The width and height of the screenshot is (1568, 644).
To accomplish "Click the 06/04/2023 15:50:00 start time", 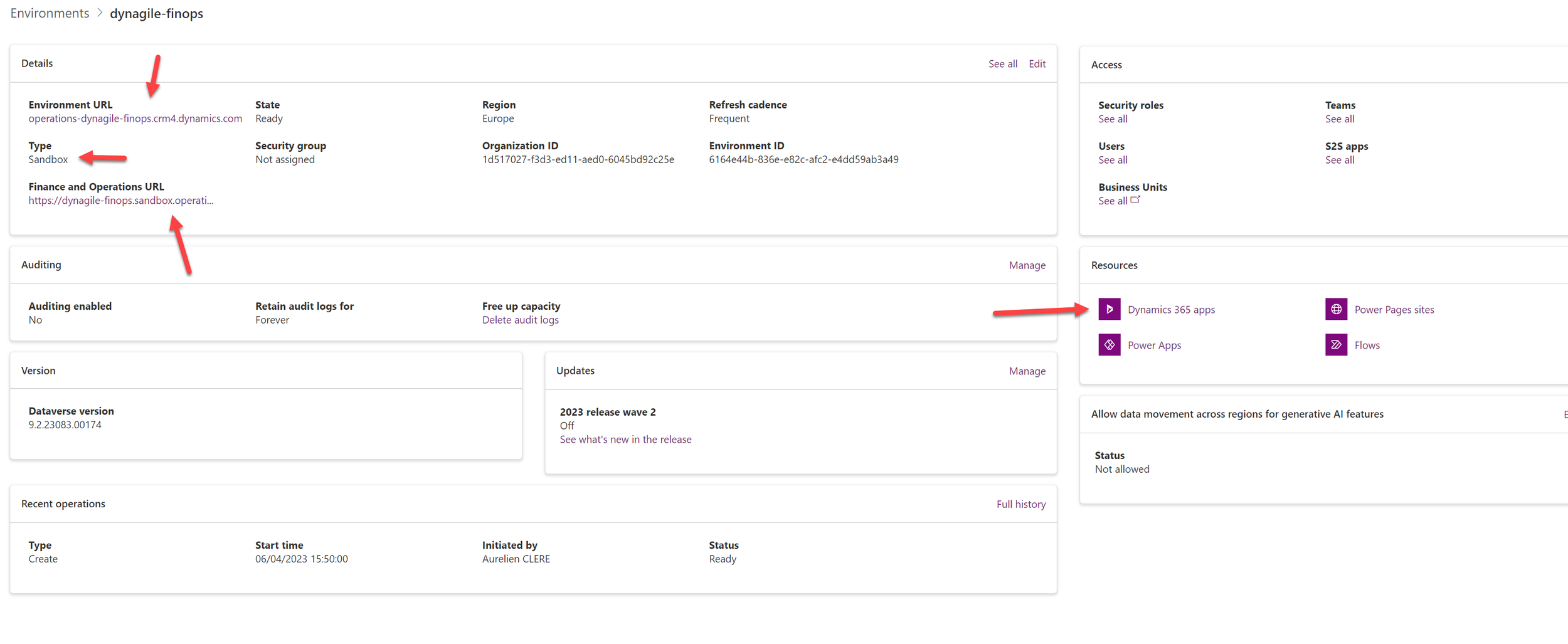I will point(301,559).
